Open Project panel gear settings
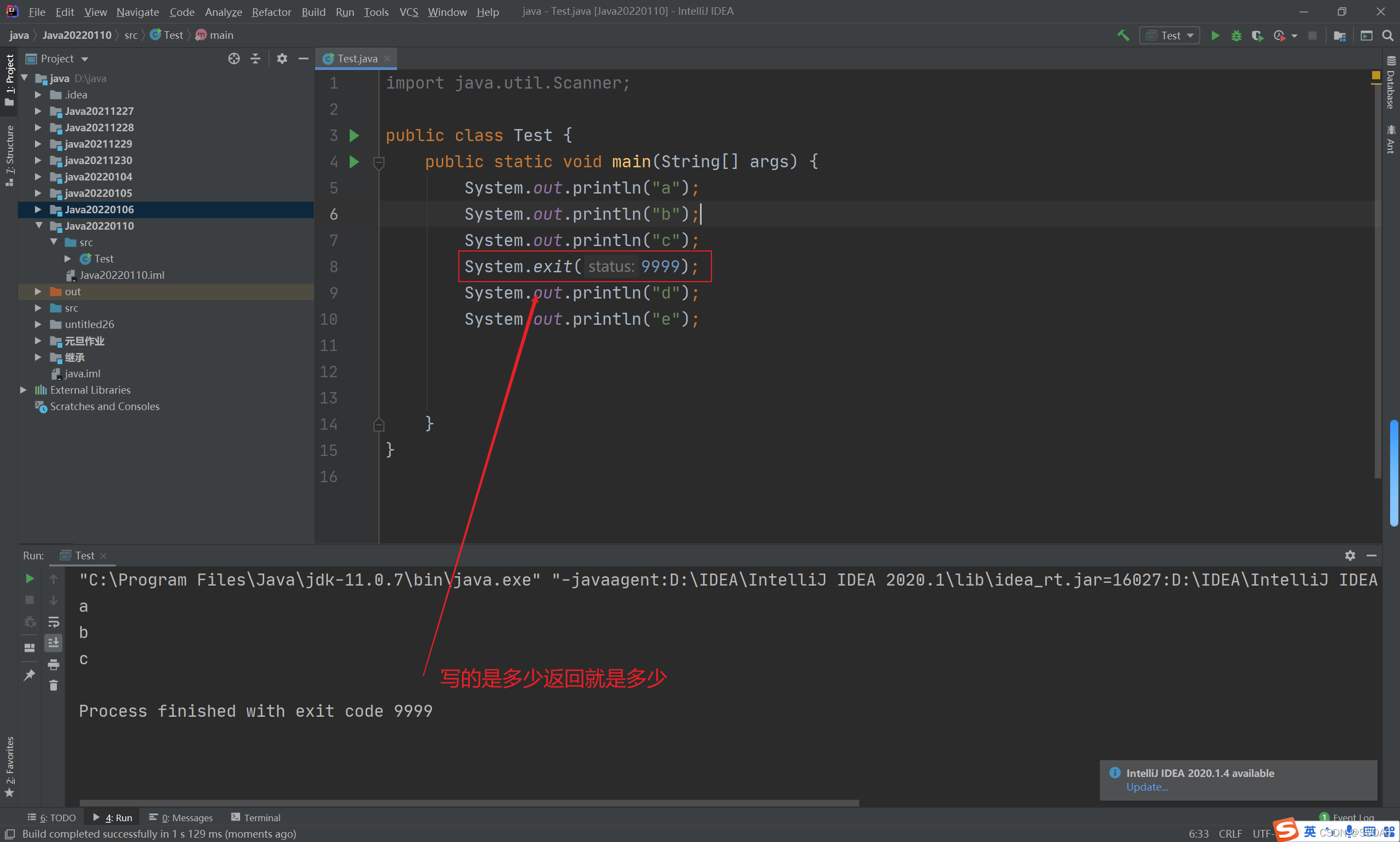1400x842 pixels. [x=282, y=59]
